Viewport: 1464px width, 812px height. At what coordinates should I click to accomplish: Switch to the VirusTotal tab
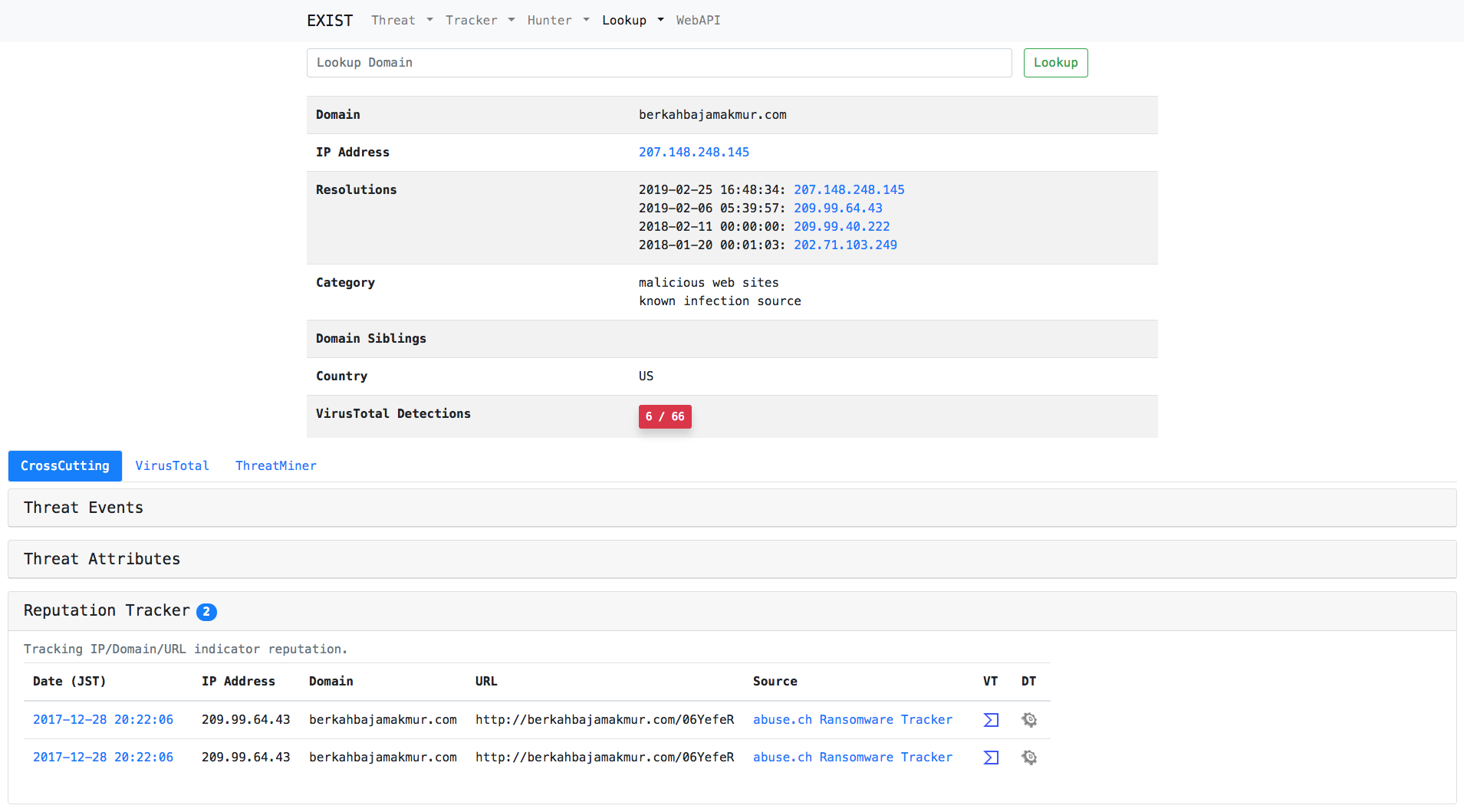point(172,465)
